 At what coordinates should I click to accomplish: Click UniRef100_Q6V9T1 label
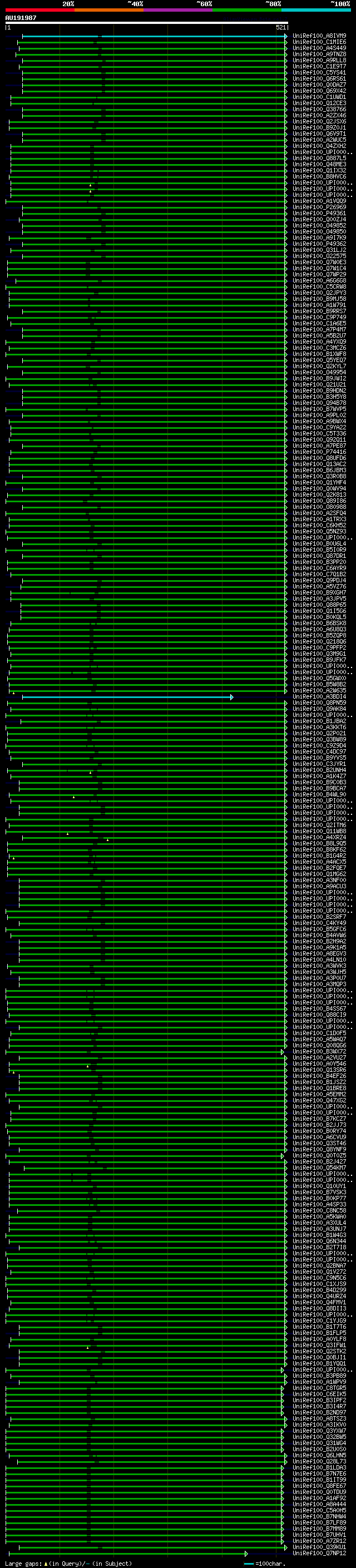pyautogui.click(x=319, y=134)
